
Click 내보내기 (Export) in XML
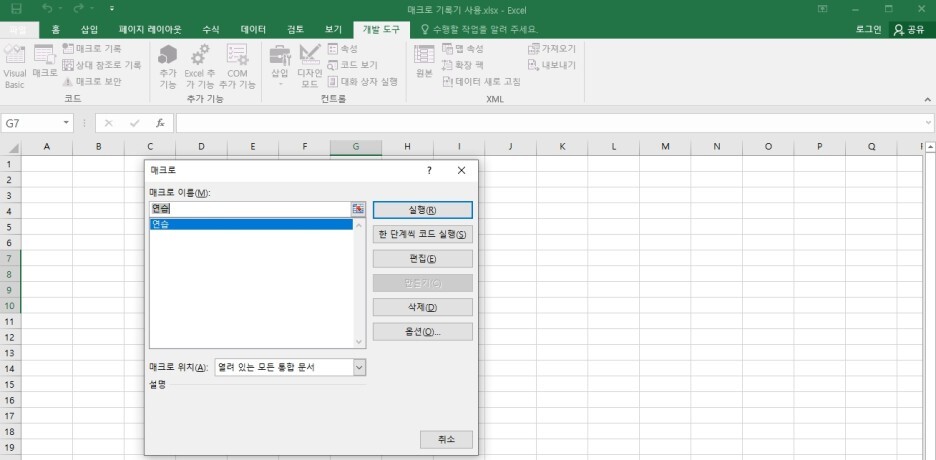click(x=552, y=65)
